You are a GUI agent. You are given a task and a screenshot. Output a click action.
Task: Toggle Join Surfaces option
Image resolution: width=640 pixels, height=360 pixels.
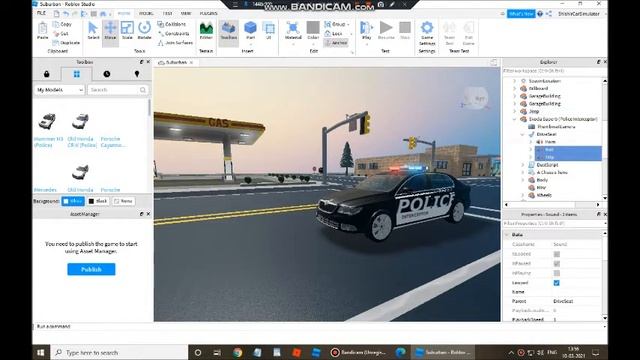[175, 42]
